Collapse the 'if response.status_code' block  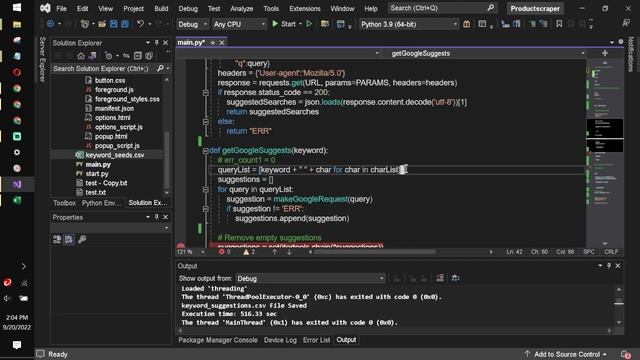(205, 93)
